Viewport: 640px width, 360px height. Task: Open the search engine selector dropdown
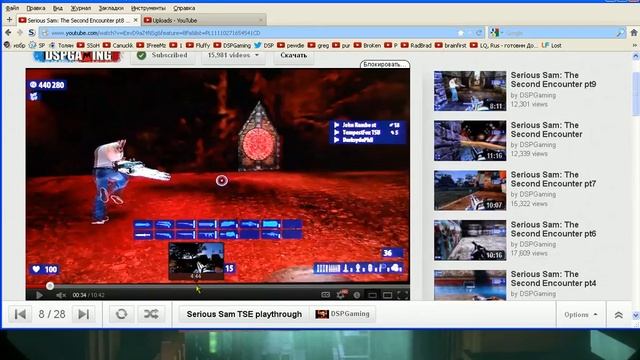point(497,33)
